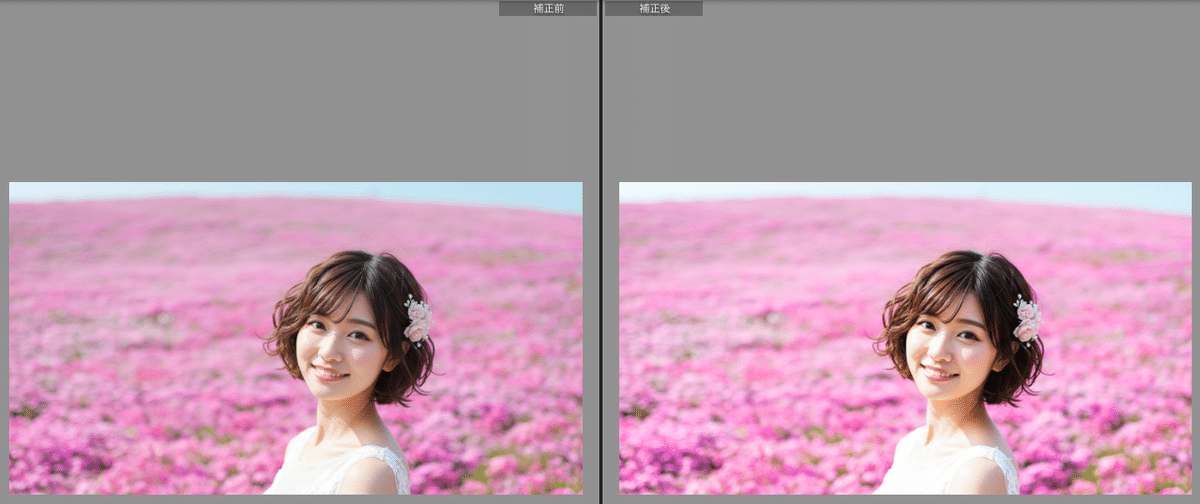1200x504 pixels.
Task: Click the hair flower ornament in after photo
Action: click(x=1027, y=320)
